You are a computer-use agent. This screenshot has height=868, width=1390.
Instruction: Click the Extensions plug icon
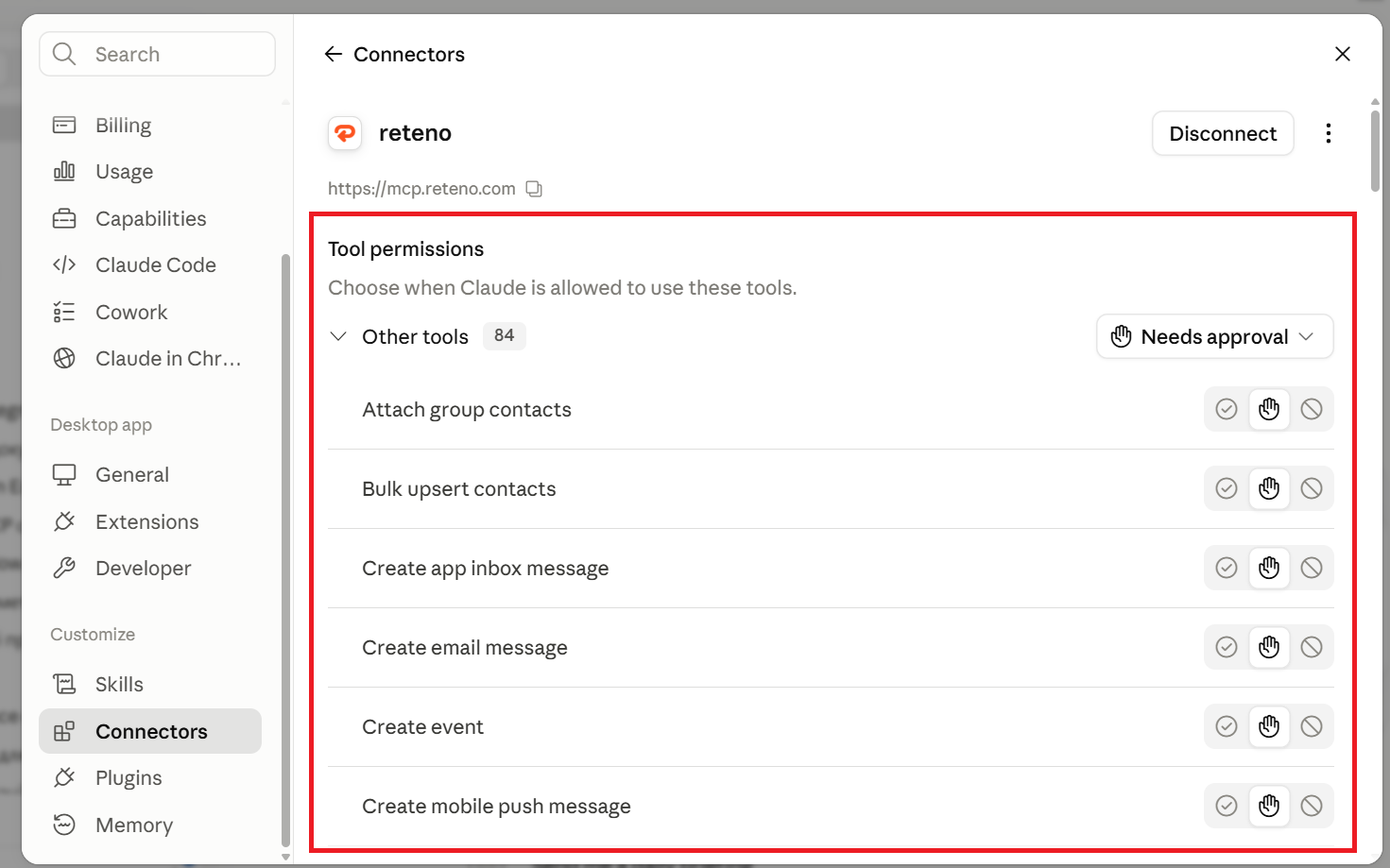(x=64, y=521)
